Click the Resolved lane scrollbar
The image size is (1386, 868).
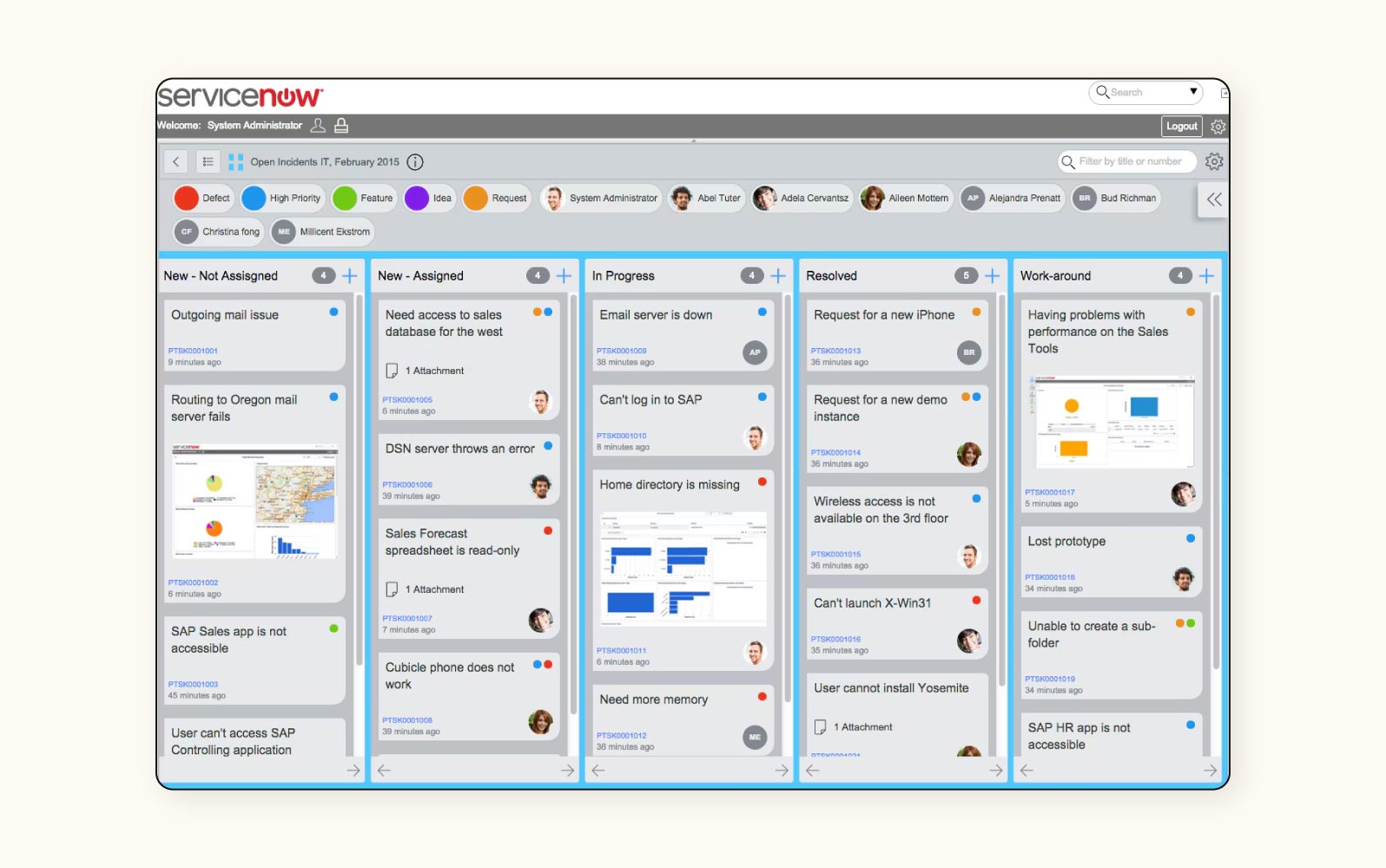click(x=1002, y=492)
